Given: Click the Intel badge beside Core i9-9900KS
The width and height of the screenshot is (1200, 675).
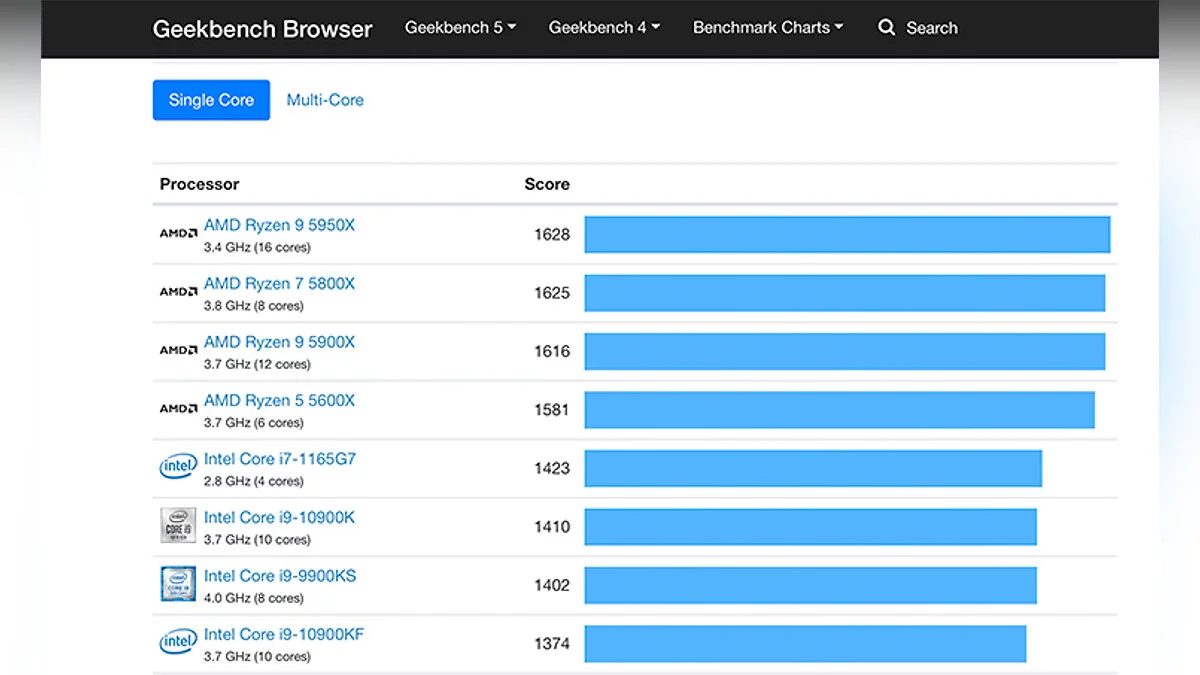Looking at the screenshot, I should 178,584.
